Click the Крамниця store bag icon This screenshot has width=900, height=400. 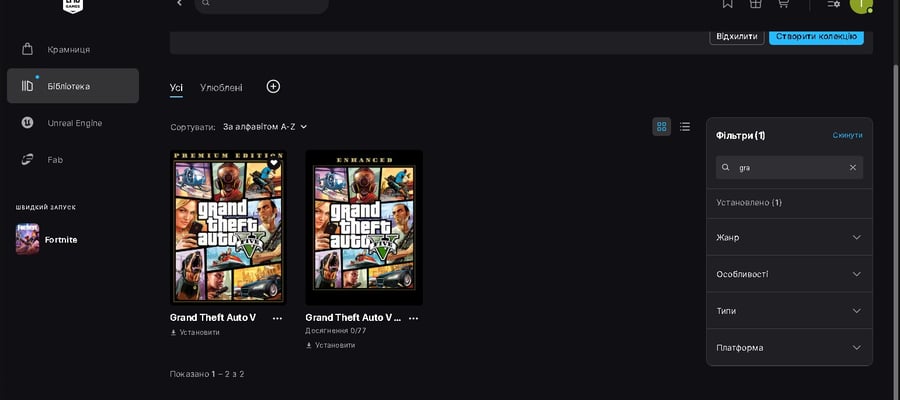[x=27, y=49]
